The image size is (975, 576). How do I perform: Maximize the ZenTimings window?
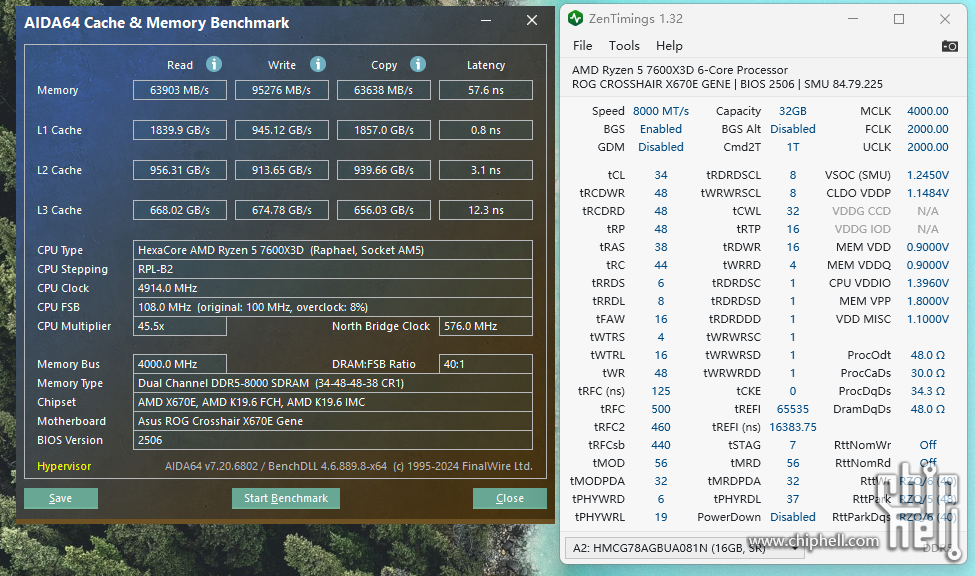click(x=899, y=19)
